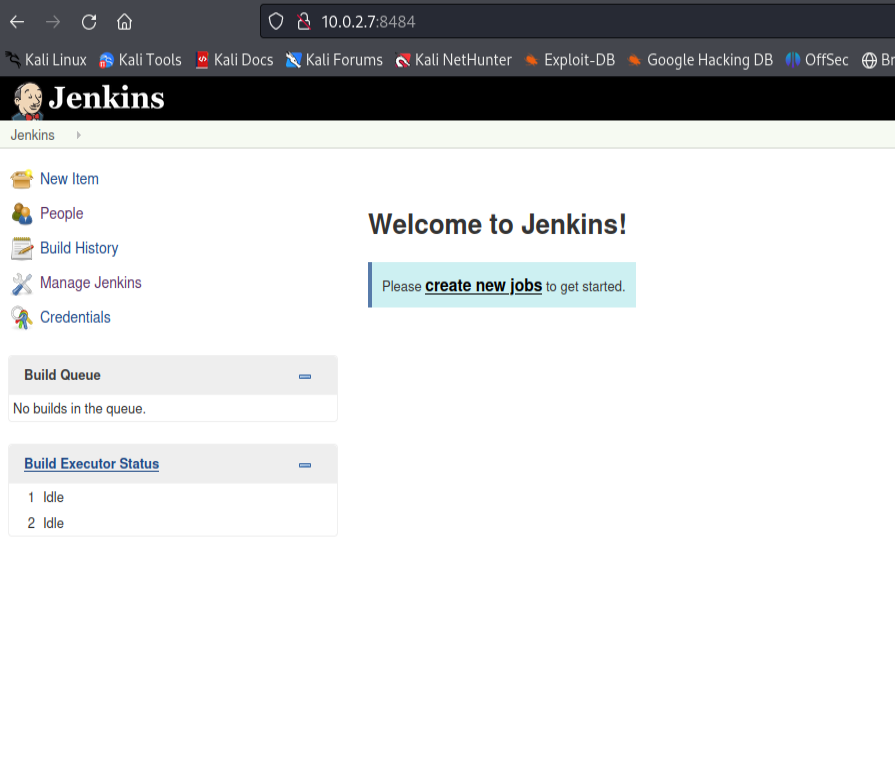Open the Kali Docs bookmark
Image resolution: width=895 pixels, height=780 pixels.
point(235,60)
